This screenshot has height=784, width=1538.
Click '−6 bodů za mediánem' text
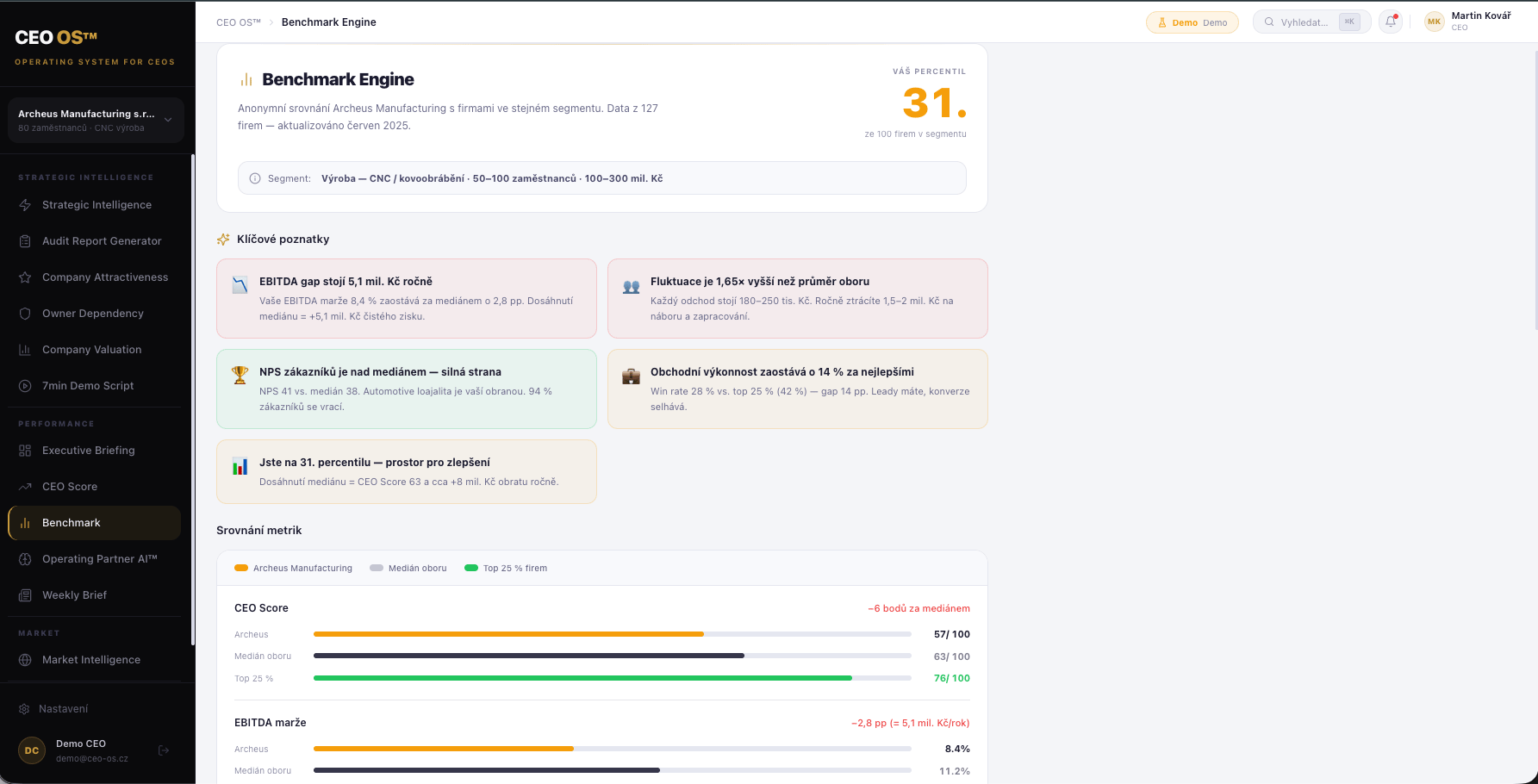pyautogui.click(x=918, y=608)
